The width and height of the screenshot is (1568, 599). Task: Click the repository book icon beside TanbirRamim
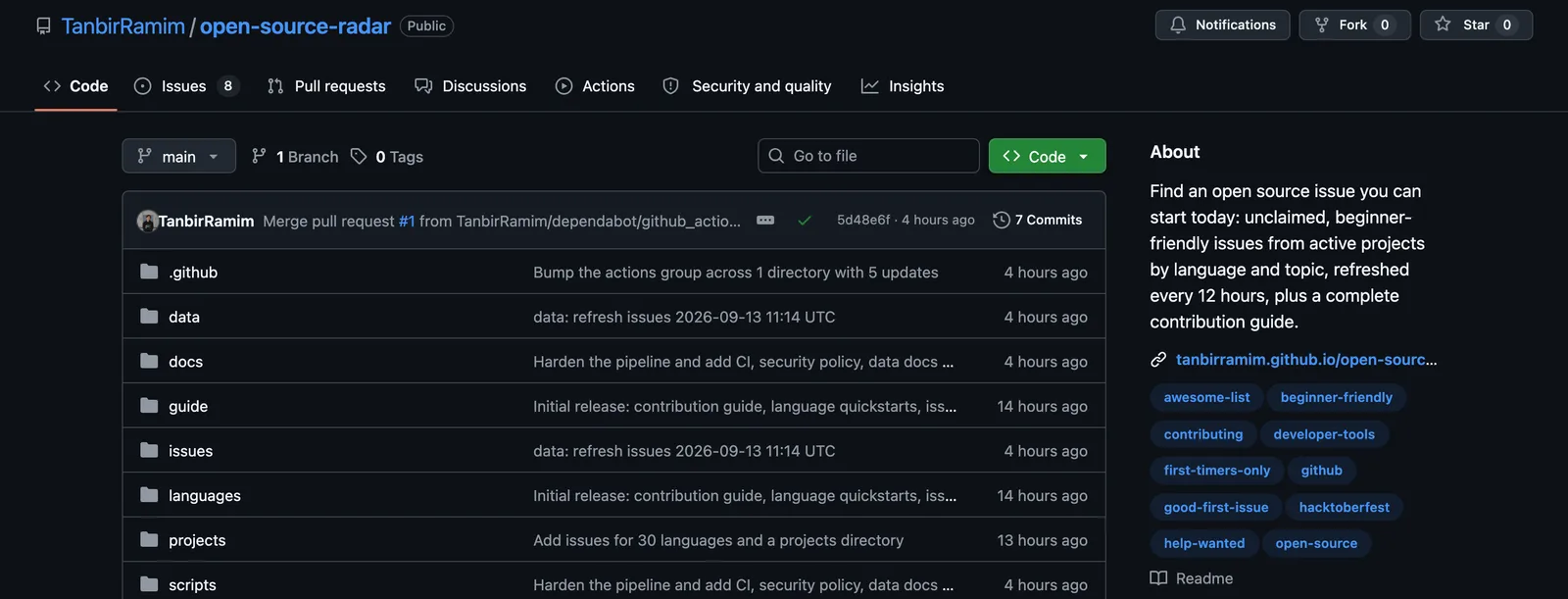click(43, 25)
